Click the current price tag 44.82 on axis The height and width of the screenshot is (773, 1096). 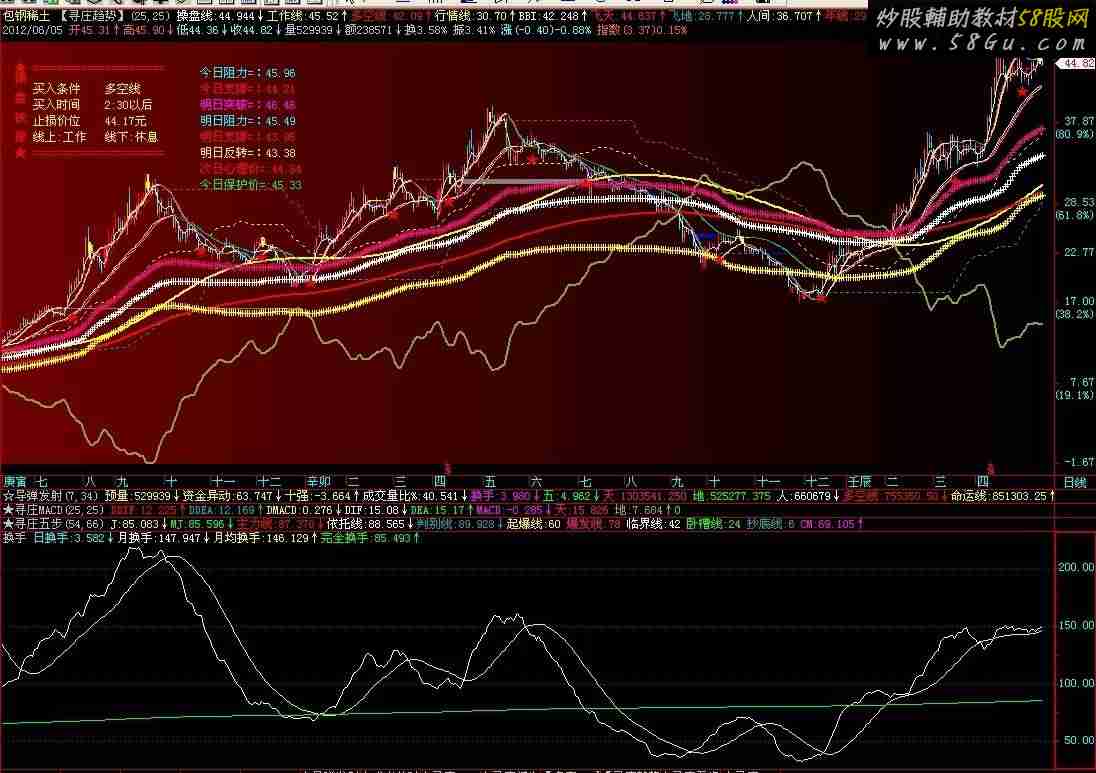pyautogui.click(x=1075, y=64)
